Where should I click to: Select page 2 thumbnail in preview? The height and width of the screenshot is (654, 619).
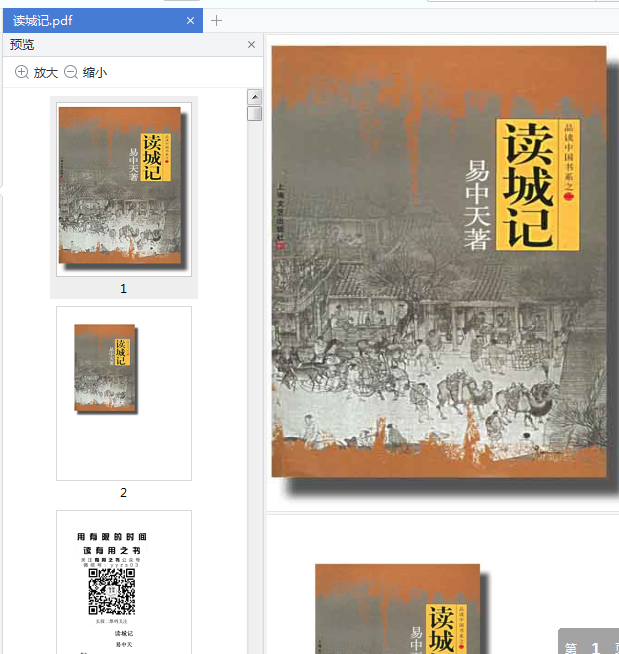[124, 393]
